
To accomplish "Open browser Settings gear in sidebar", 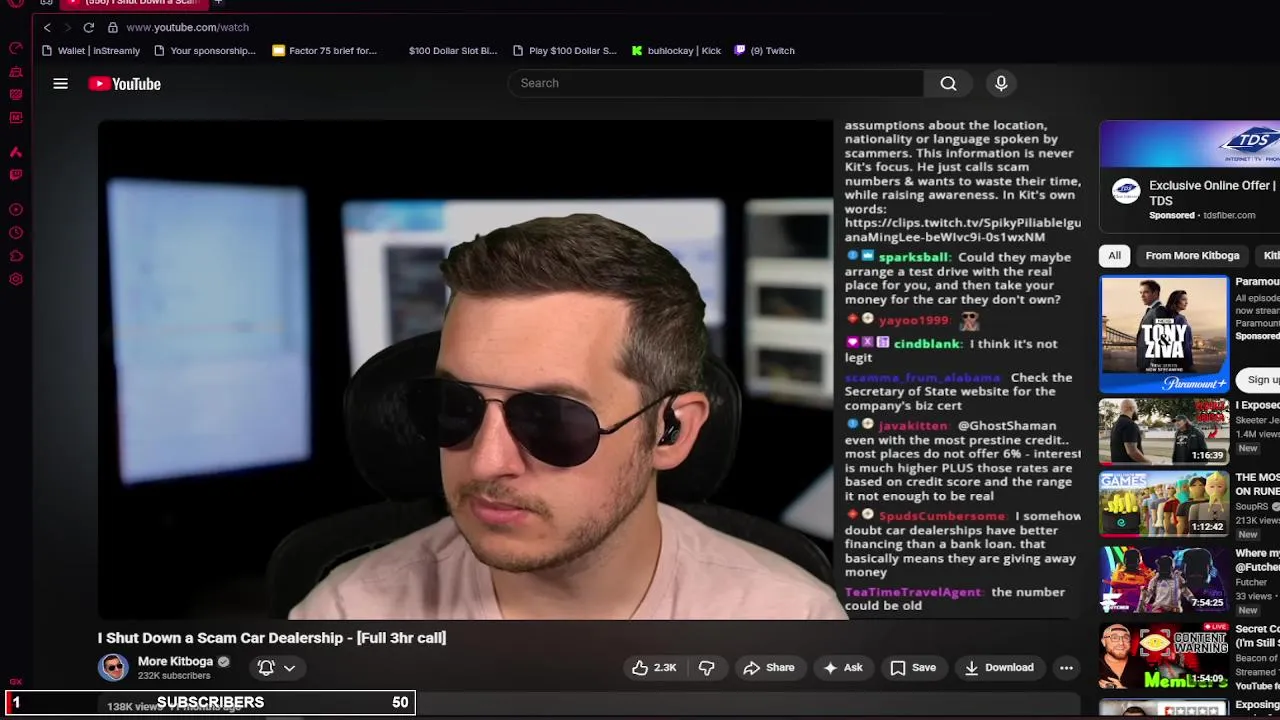I will pyautogui.click(x=16, y=279).
